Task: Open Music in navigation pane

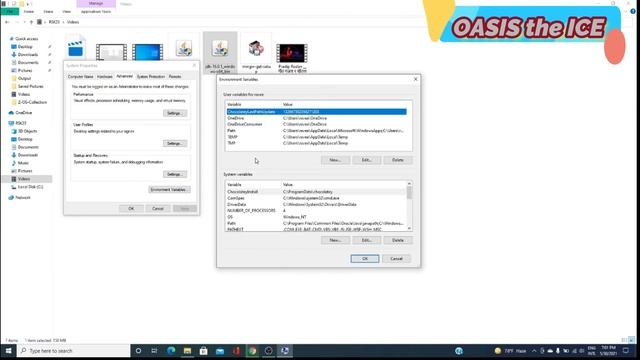Action: click(x=23, y=163)
